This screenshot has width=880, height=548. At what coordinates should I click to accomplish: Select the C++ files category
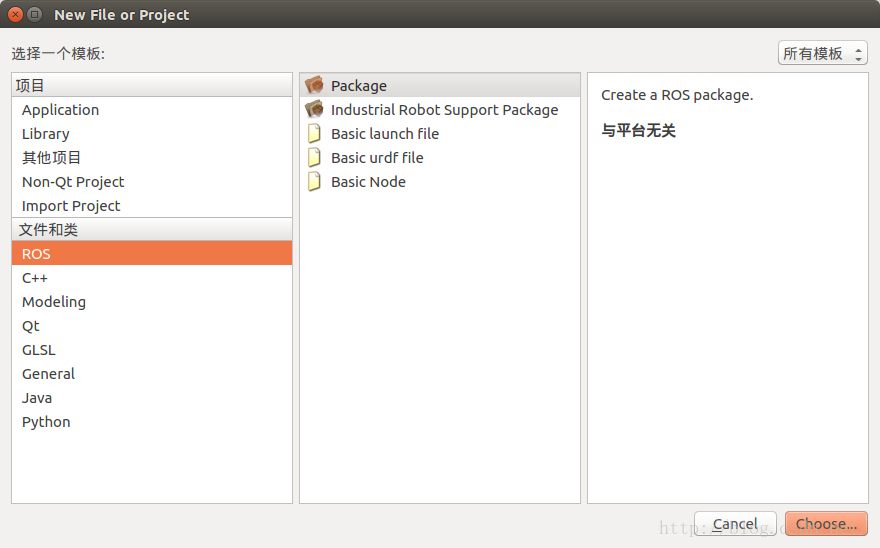(152, 278)
